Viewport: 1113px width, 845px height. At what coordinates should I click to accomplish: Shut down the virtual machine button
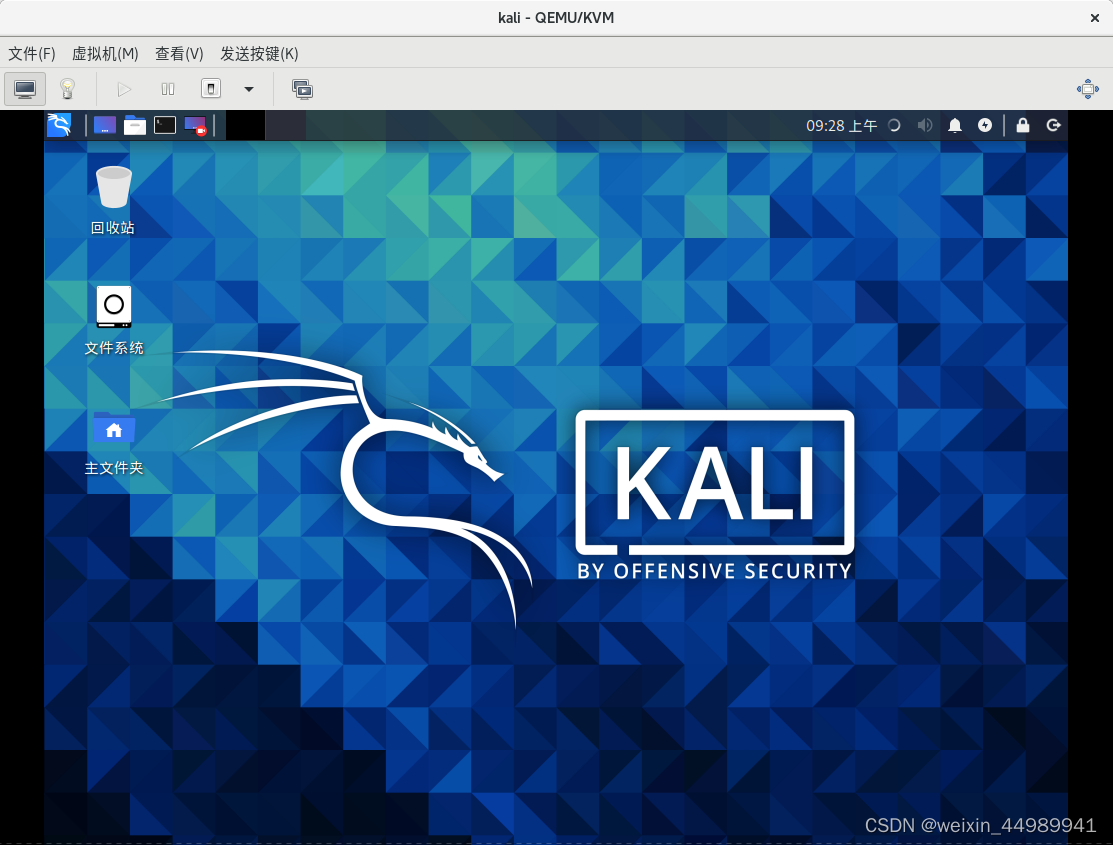[x=211, y=89]
